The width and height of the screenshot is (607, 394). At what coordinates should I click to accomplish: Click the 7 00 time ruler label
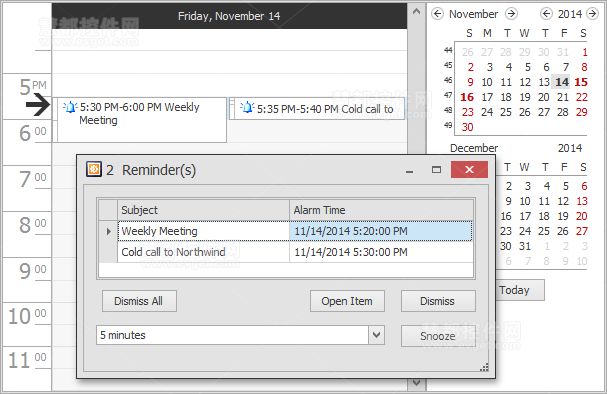[33, 179]
